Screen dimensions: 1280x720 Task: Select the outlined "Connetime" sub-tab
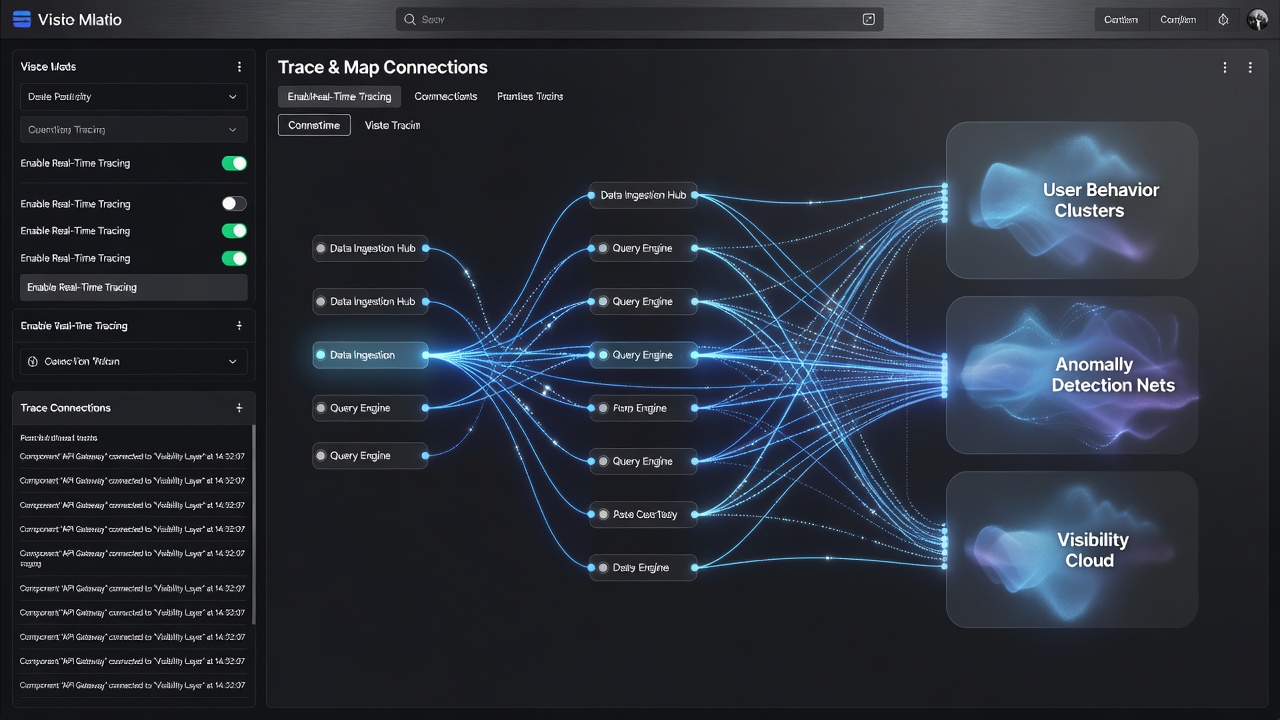coord(314,125)
